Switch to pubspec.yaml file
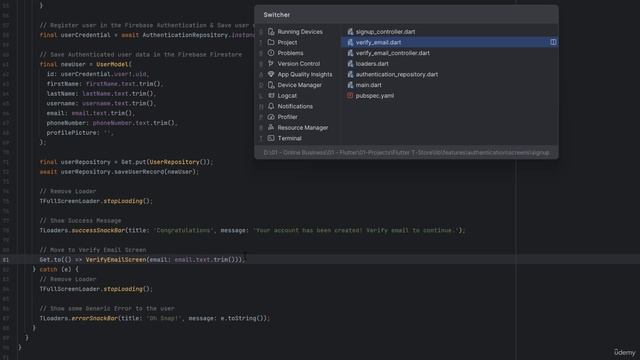The height and width of the screenshot is (360, 640). pyautogui.click(x=375, y=96)
